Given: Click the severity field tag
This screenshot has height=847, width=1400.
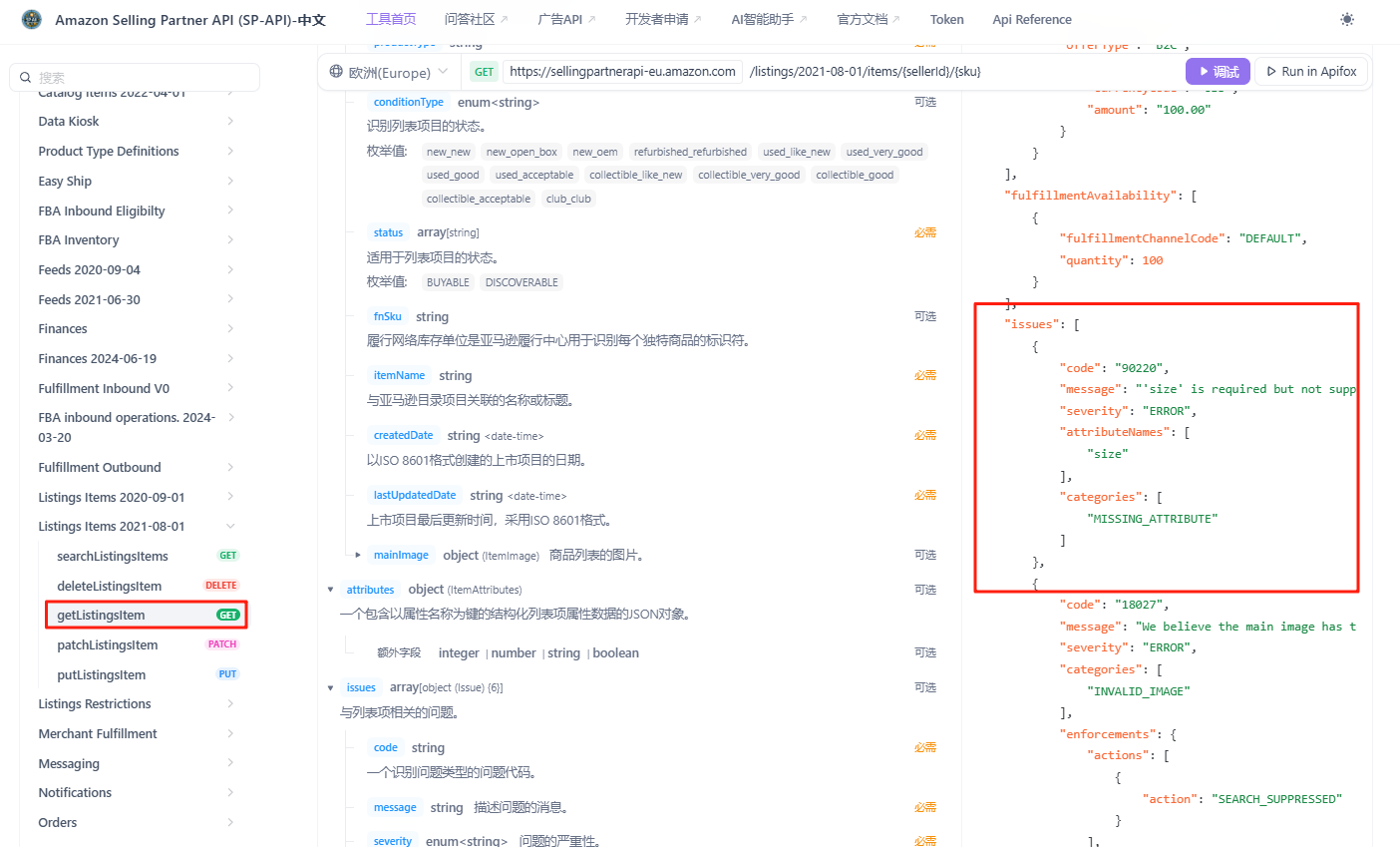Looking at the screenshot, I should (392, 841).
